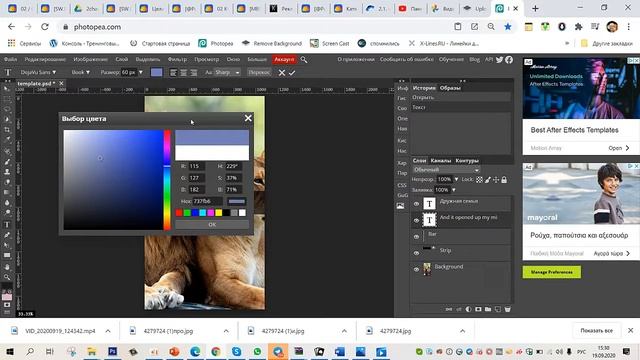Open the blend mode 'Обычный' dropdown
The image size is (640, 360).
(x=446, y=170)
